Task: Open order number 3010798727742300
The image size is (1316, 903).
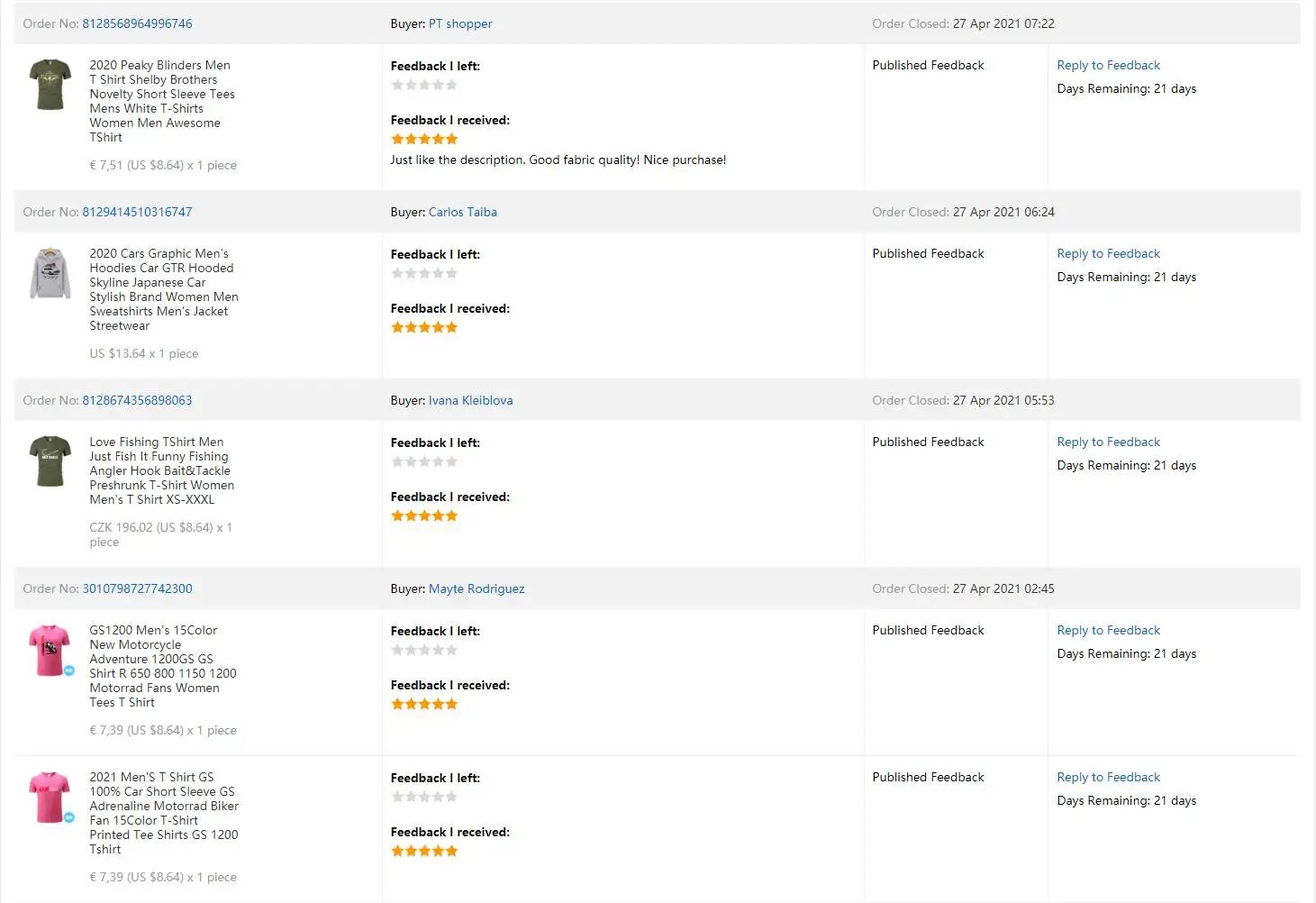Action: coord(137,588)
